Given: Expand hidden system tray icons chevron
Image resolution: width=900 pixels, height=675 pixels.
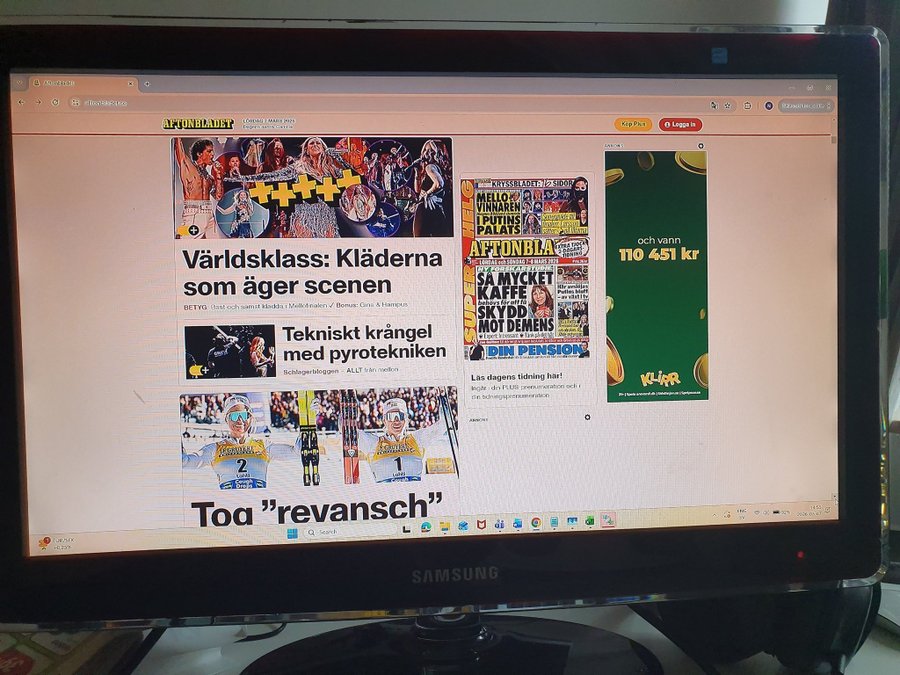Looking at the screenshot, I should [715, 514].
